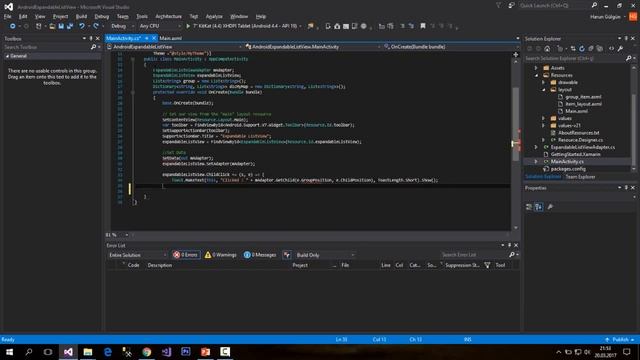Open the Debug menu
Image resolution: width=640 pixels, height=360 pixels.
(102, 16)
